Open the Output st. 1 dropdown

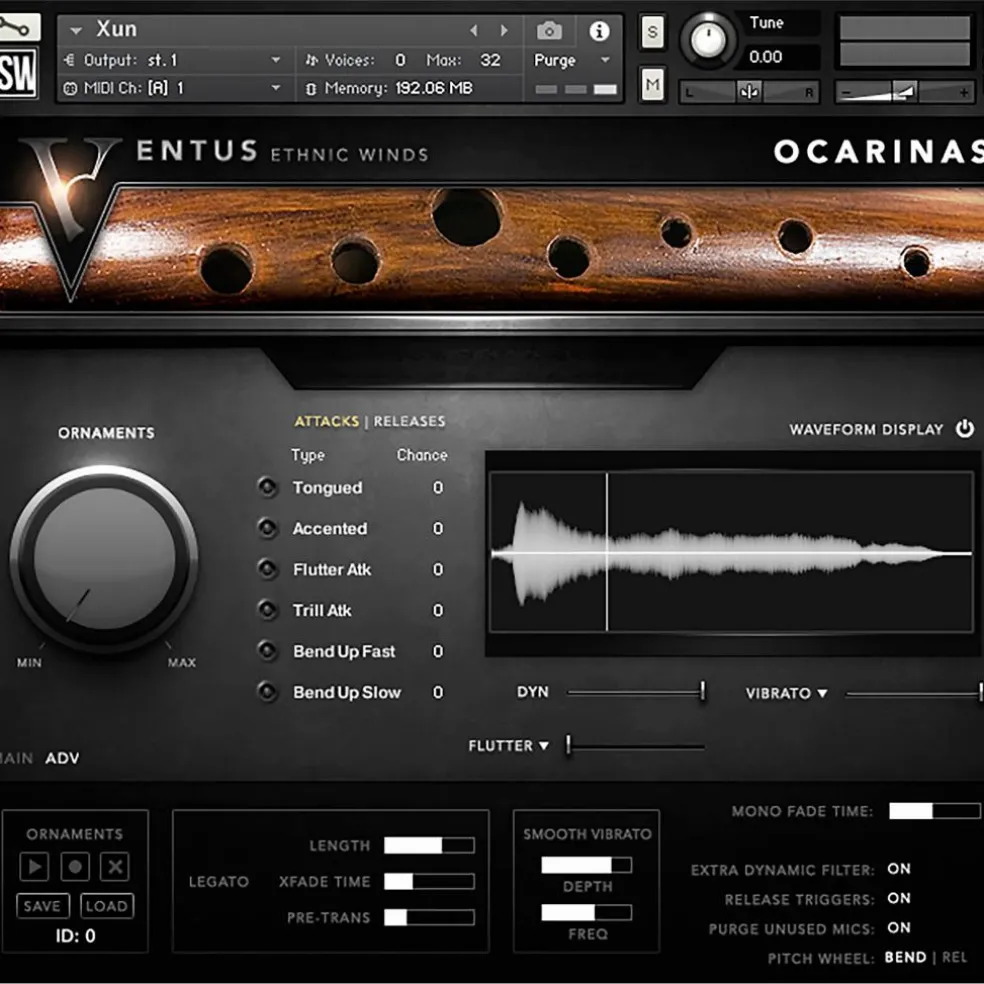[275, 60]
